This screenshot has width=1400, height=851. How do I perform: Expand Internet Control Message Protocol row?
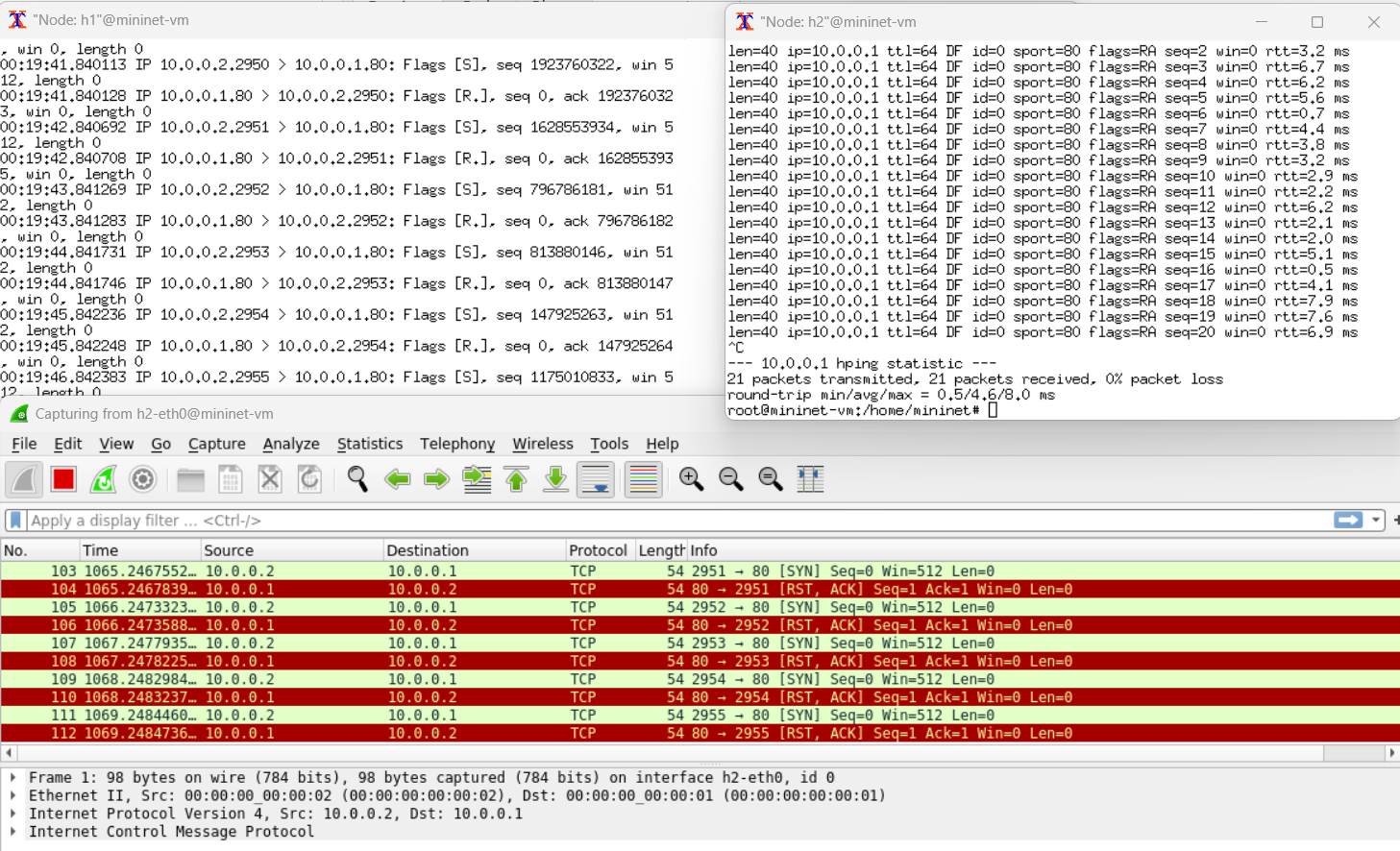tap(12, 832)
